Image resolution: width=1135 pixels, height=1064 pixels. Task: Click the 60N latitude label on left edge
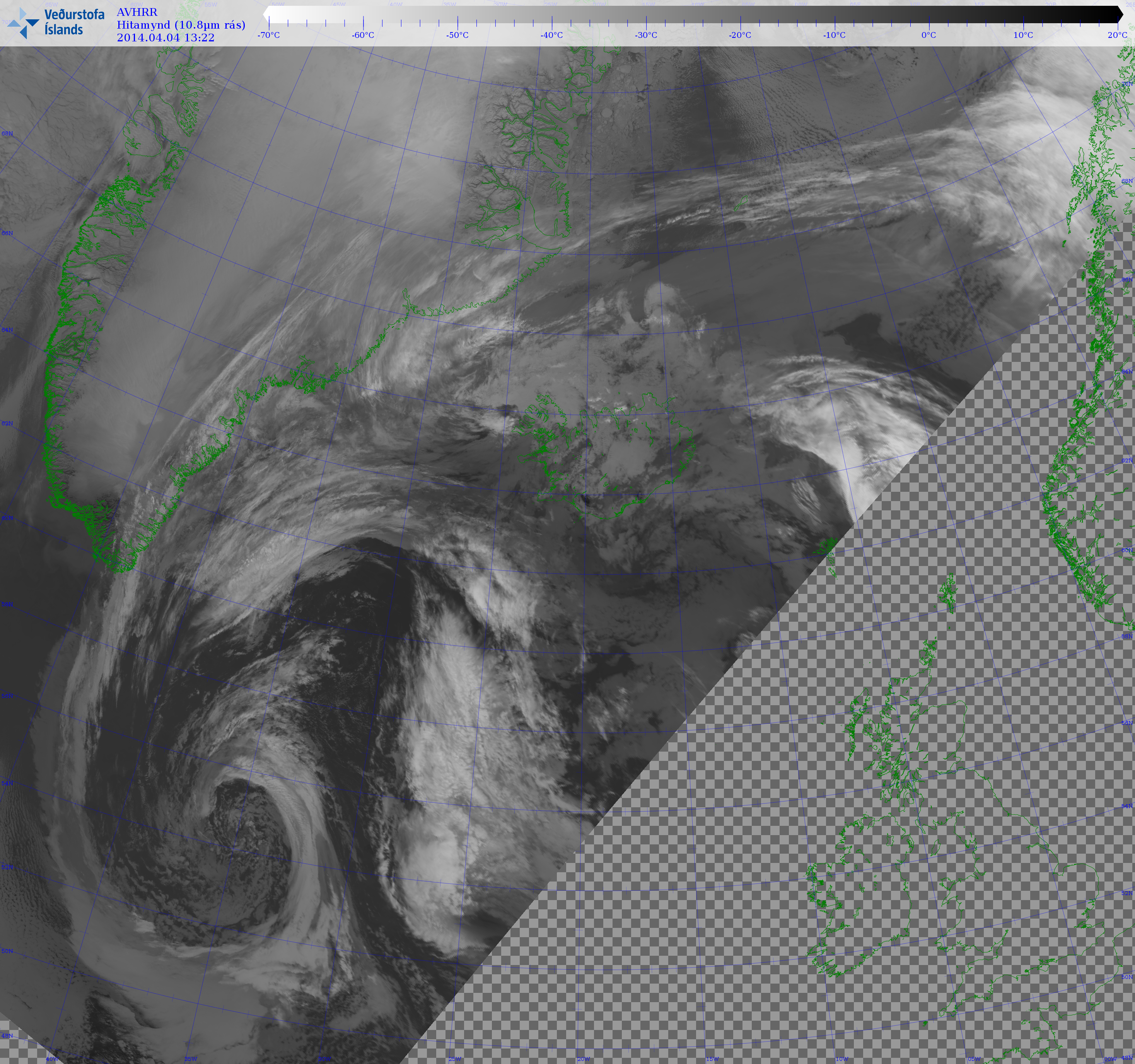tap(7, 518)
